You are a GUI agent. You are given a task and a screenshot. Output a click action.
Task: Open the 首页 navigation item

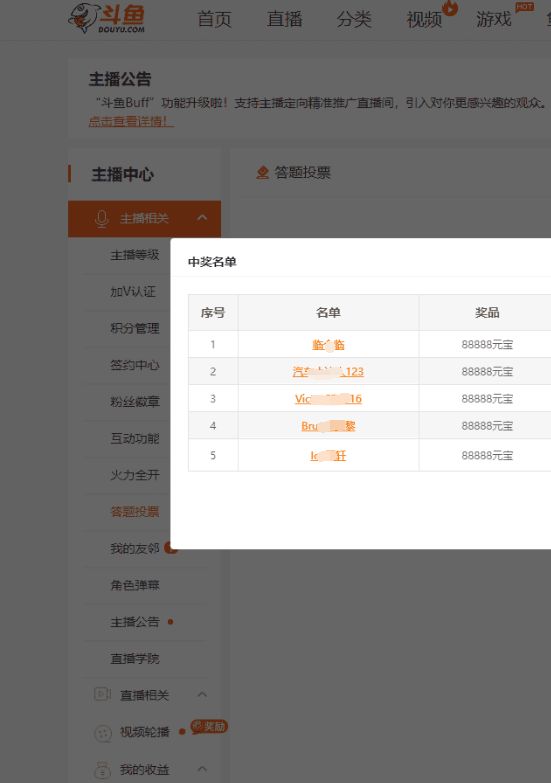click(x=214, y=19)
